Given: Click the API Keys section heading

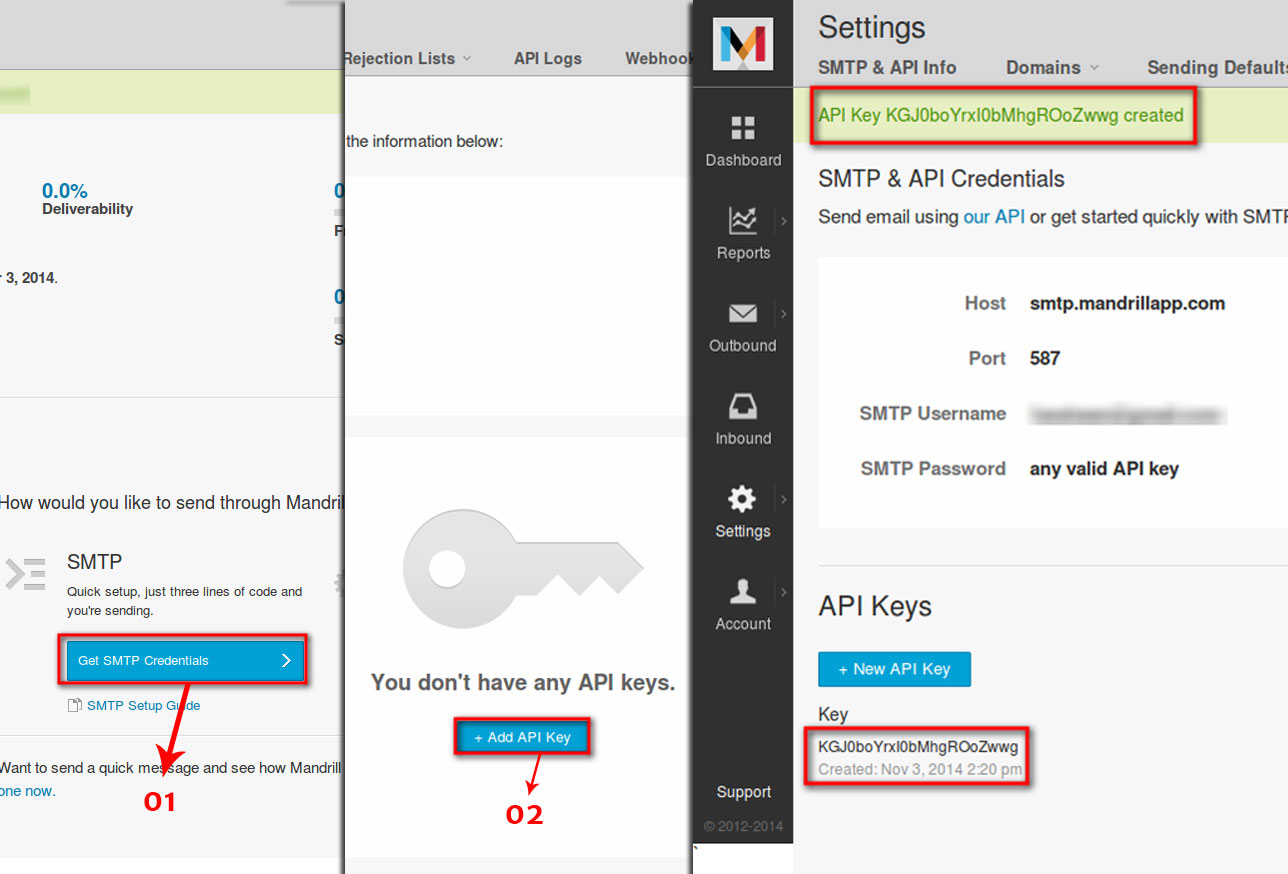Looking at the screenshot, I should coord(875,606).
